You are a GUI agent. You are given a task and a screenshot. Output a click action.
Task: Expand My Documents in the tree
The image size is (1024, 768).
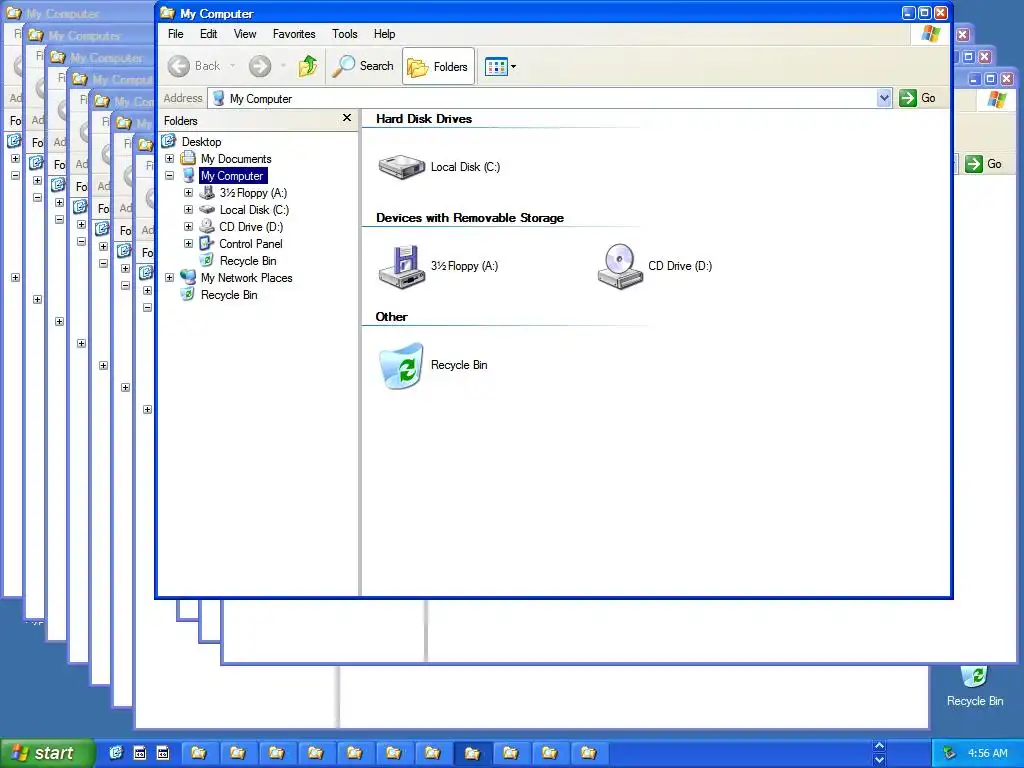(x=169, y=159)
